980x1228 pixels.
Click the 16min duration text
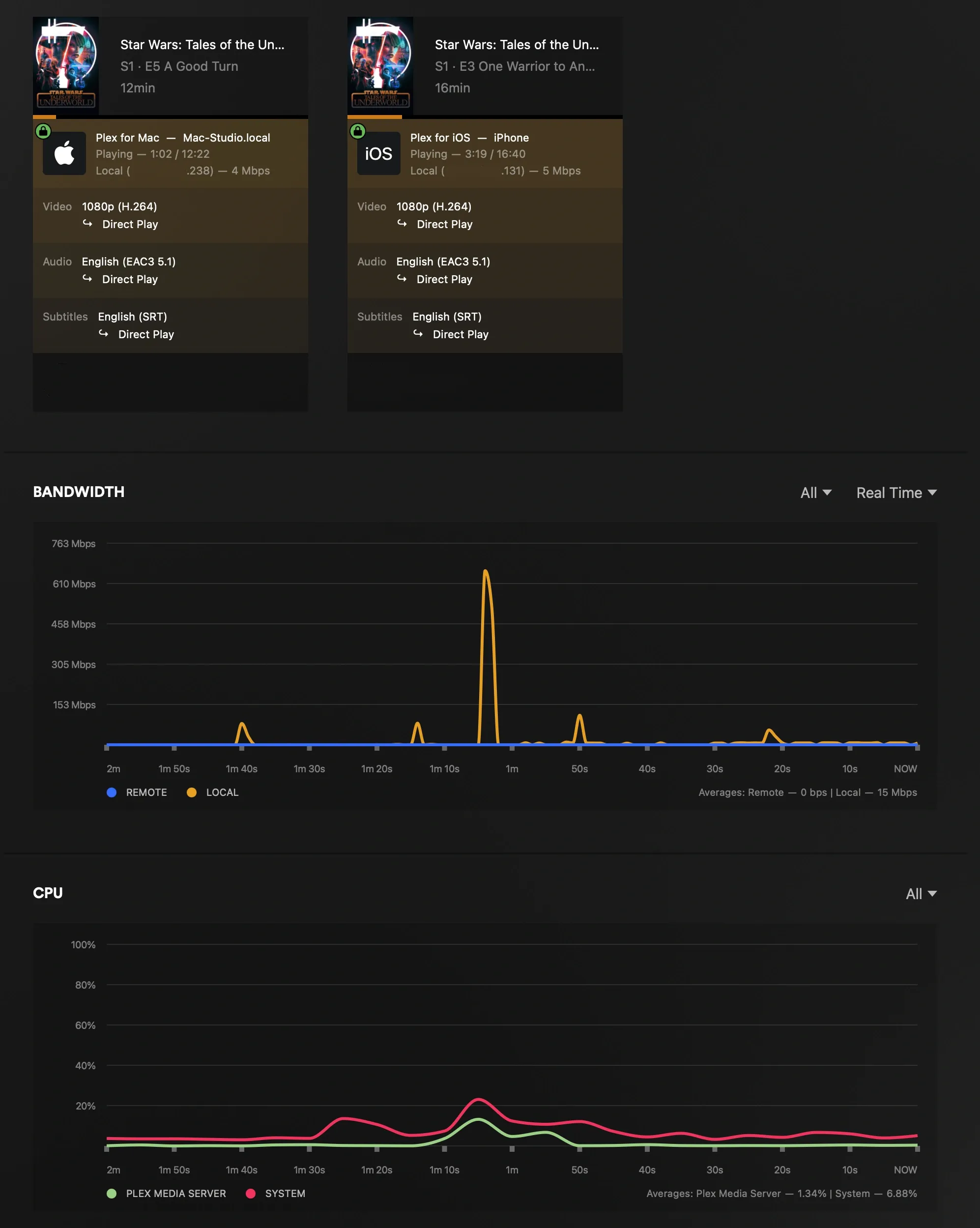point(452,88)
